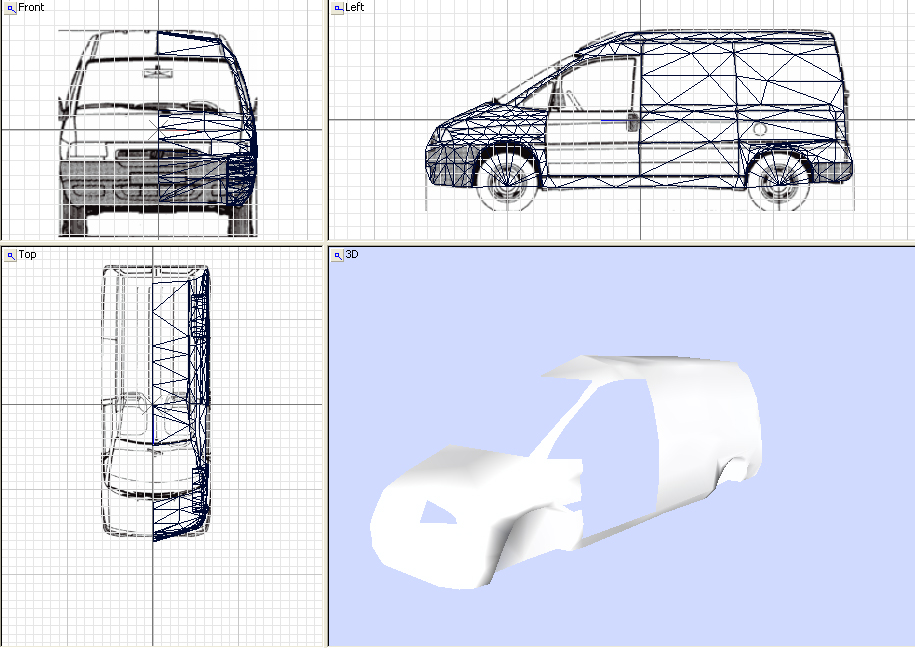Click the van windshield in Front view
Viewport: 915px width, 648px height.
158,82
